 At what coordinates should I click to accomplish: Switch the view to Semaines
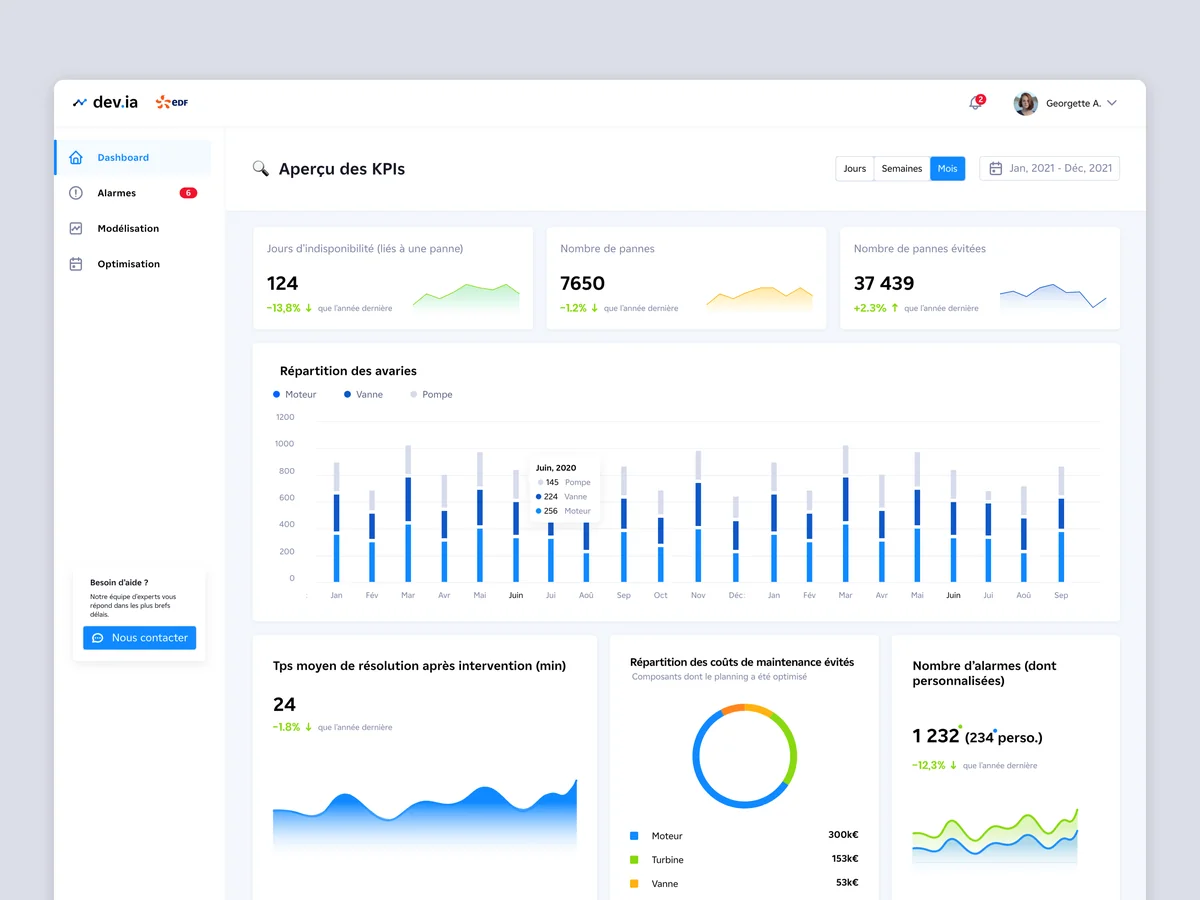click(x=902, y=169)
